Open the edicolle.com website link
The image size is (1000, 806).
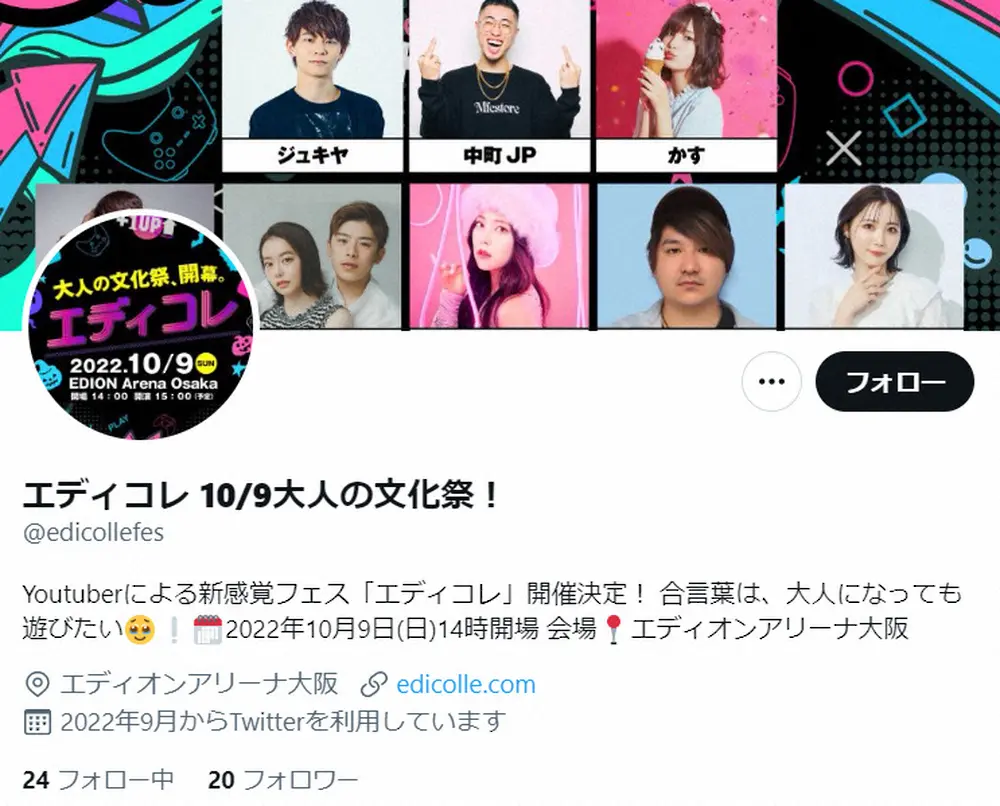click(x=466, y=684)
